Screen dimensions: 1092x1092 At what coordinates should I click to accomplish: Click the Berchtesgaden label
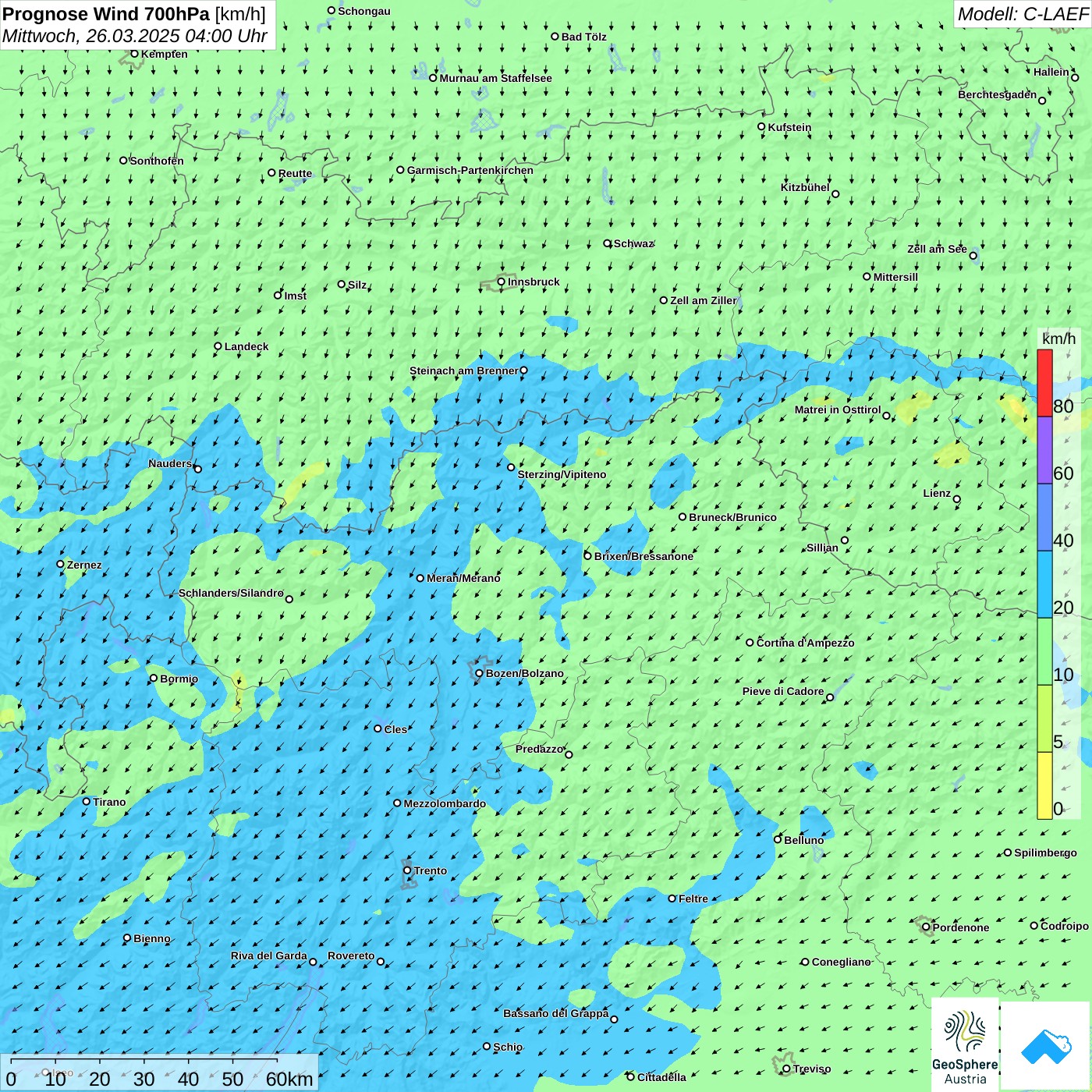[x=997, y=94]
